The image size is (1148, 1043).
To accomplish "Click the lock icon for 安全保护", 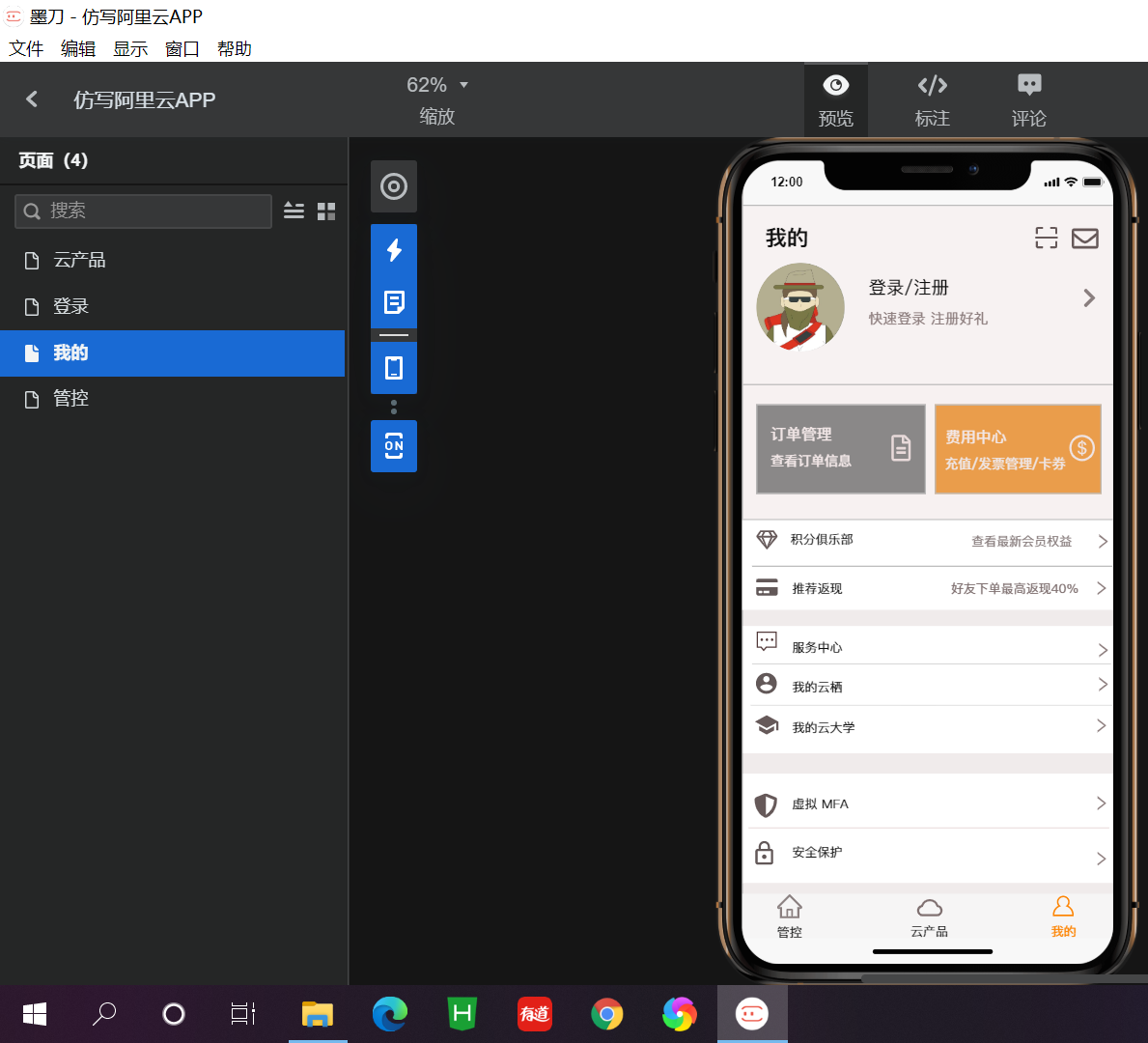I will [x=765, y=853].
